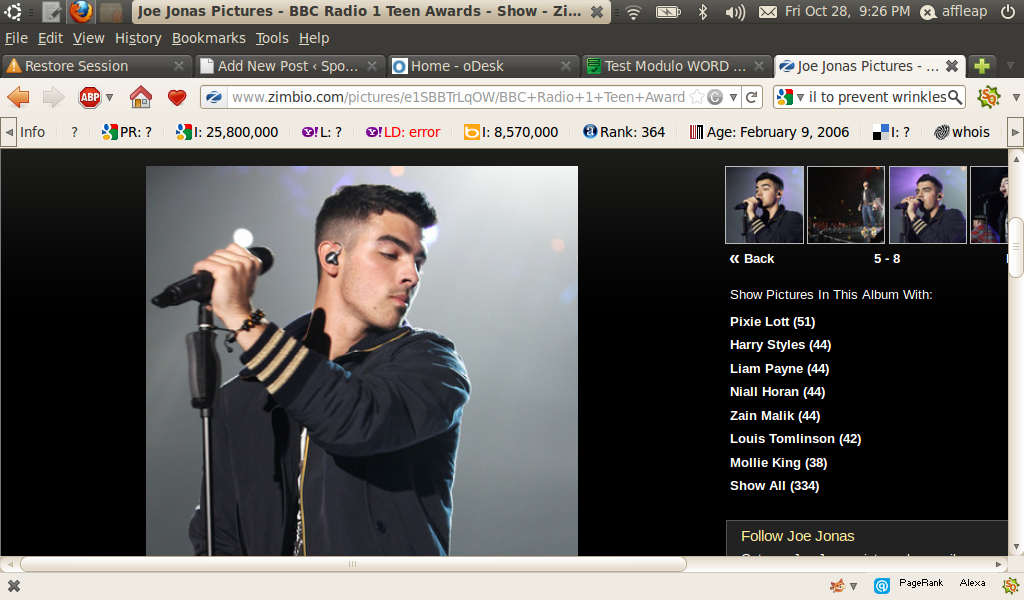Open the mail envelope indicator

768,12
